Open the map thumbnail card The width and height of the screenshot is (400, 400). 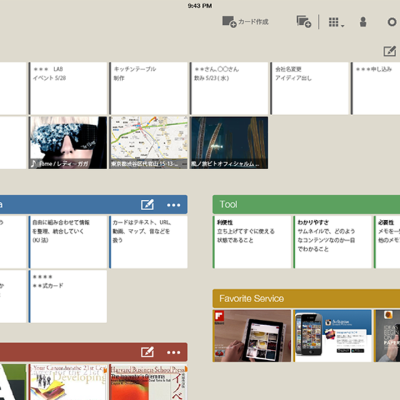point(149,143)
